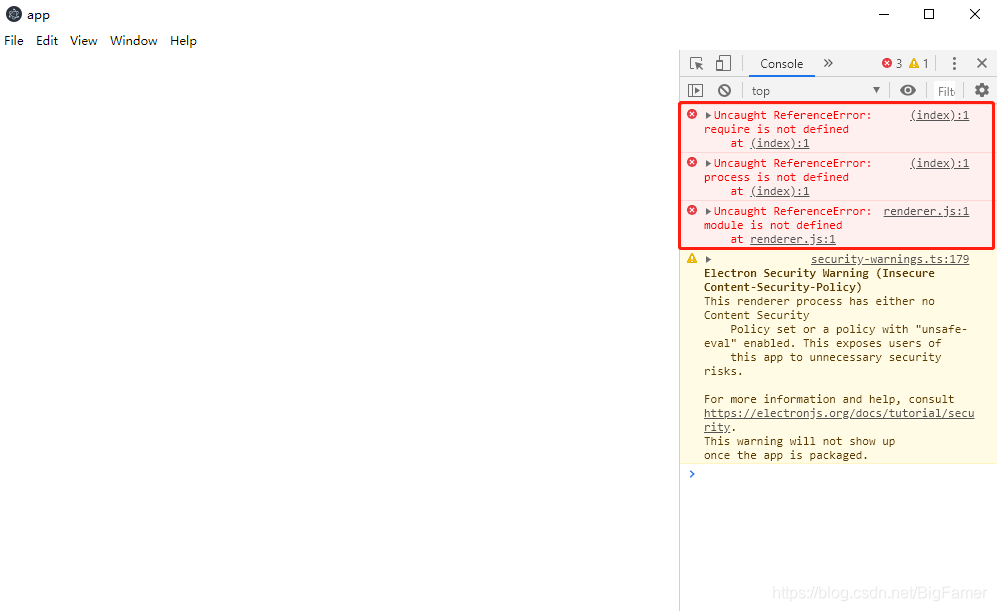
Task: Open 'at (index):1' link under process error
Action: 780,191
